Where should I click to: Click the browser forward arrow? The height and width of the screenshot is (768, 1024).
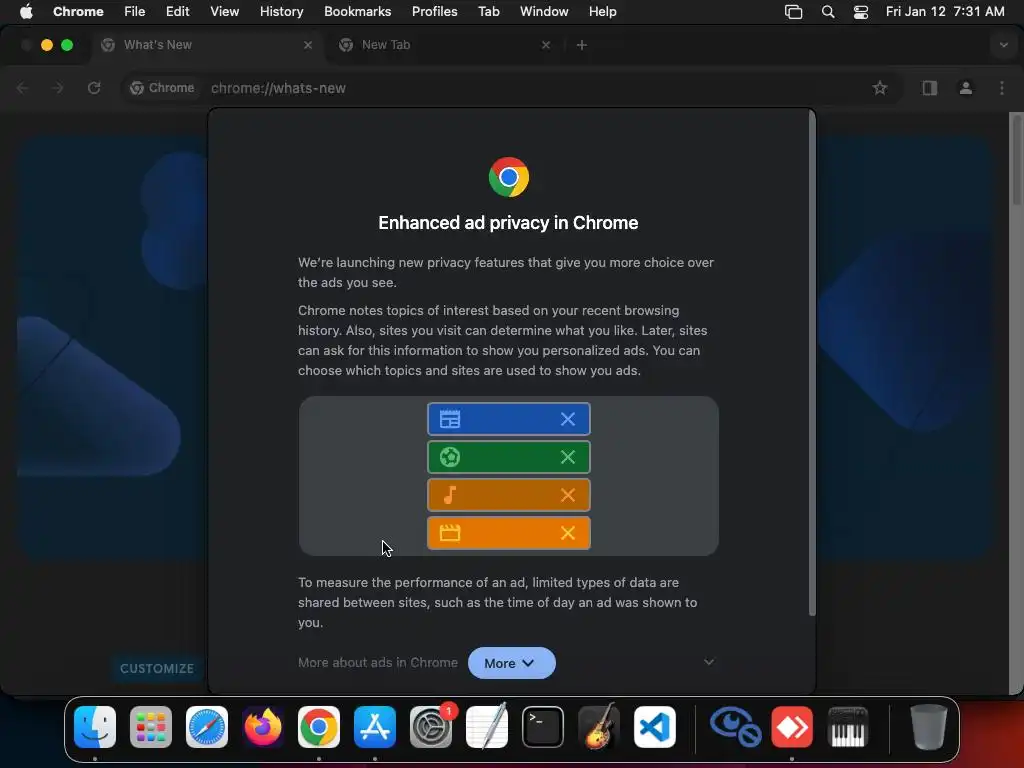pyautogui.click(x=58, y=88)
